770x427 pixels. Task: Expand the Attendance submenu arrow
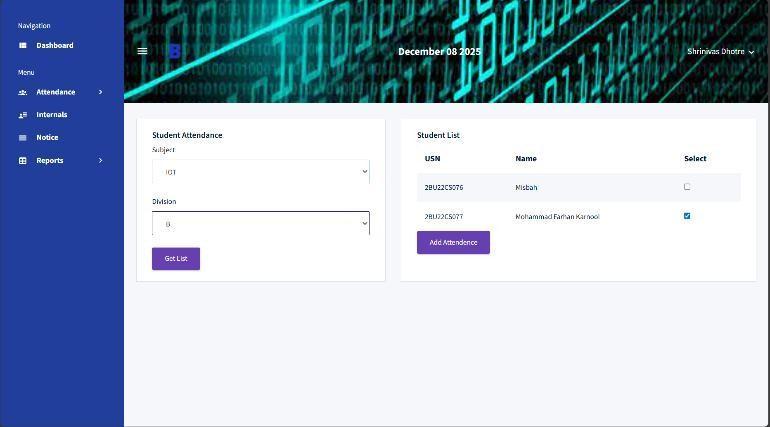tap(101, 92)
